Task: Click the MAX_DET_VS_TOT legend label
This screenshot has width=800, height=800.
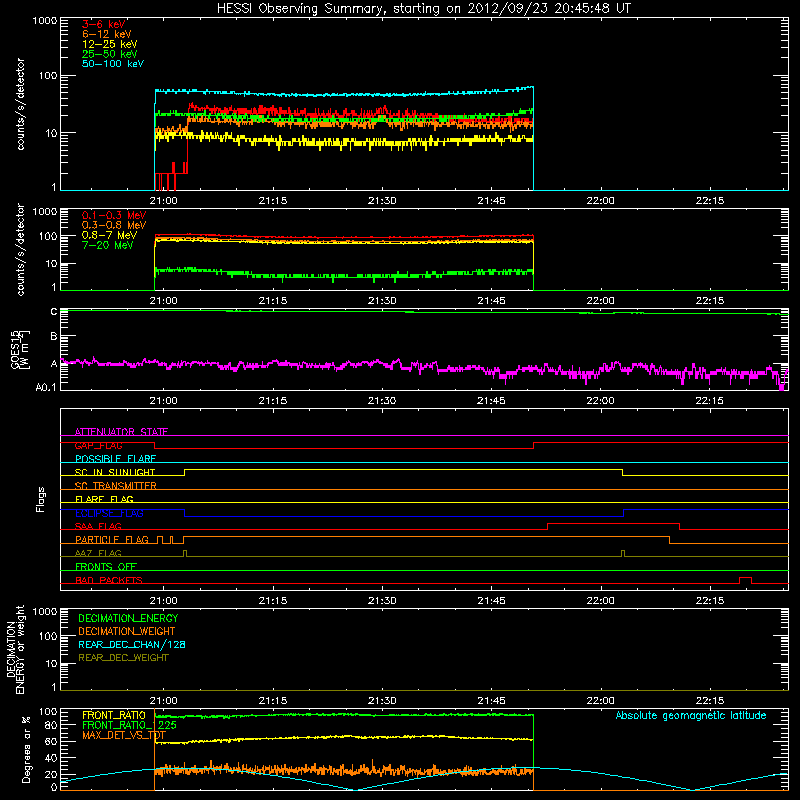Action: 124,735
